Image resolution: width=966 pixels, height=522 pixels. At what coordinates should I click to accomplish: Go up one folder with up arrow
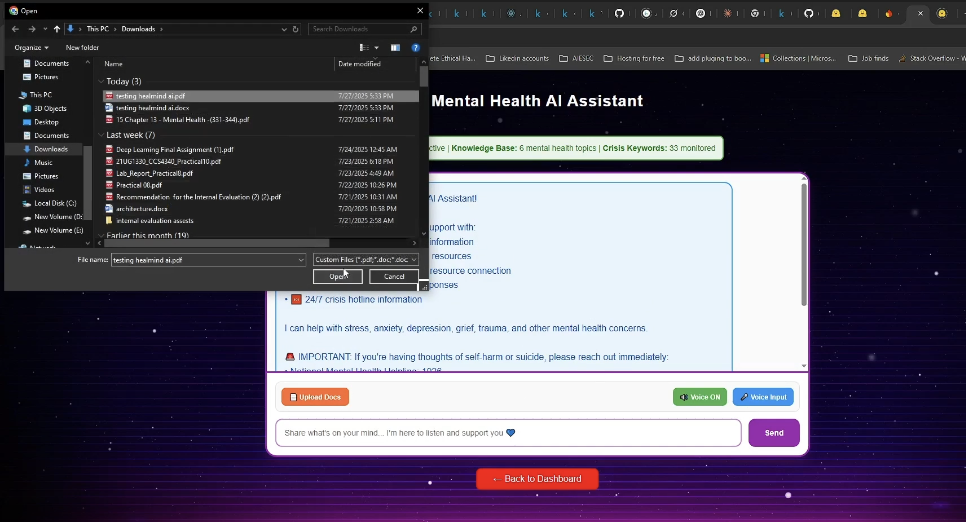[56, 29]
